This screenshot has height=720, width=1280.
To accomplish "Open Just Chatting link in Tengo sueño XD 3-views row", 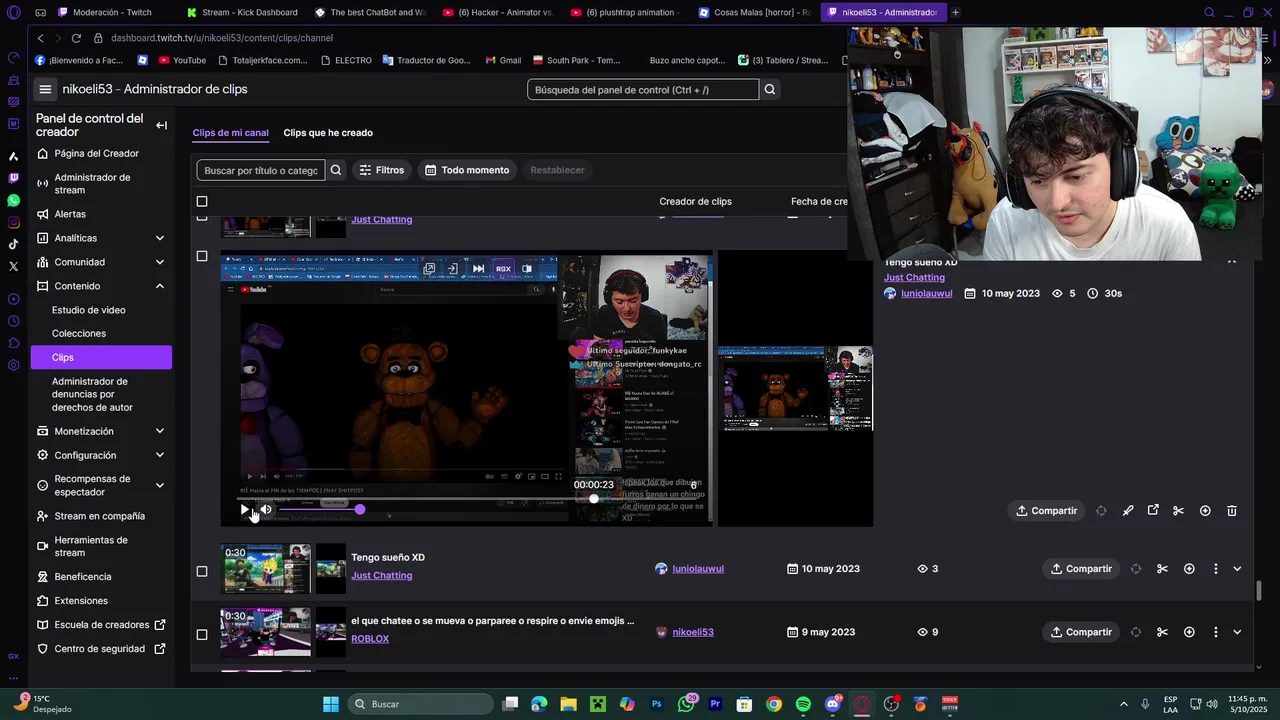I will pos(381,576).
